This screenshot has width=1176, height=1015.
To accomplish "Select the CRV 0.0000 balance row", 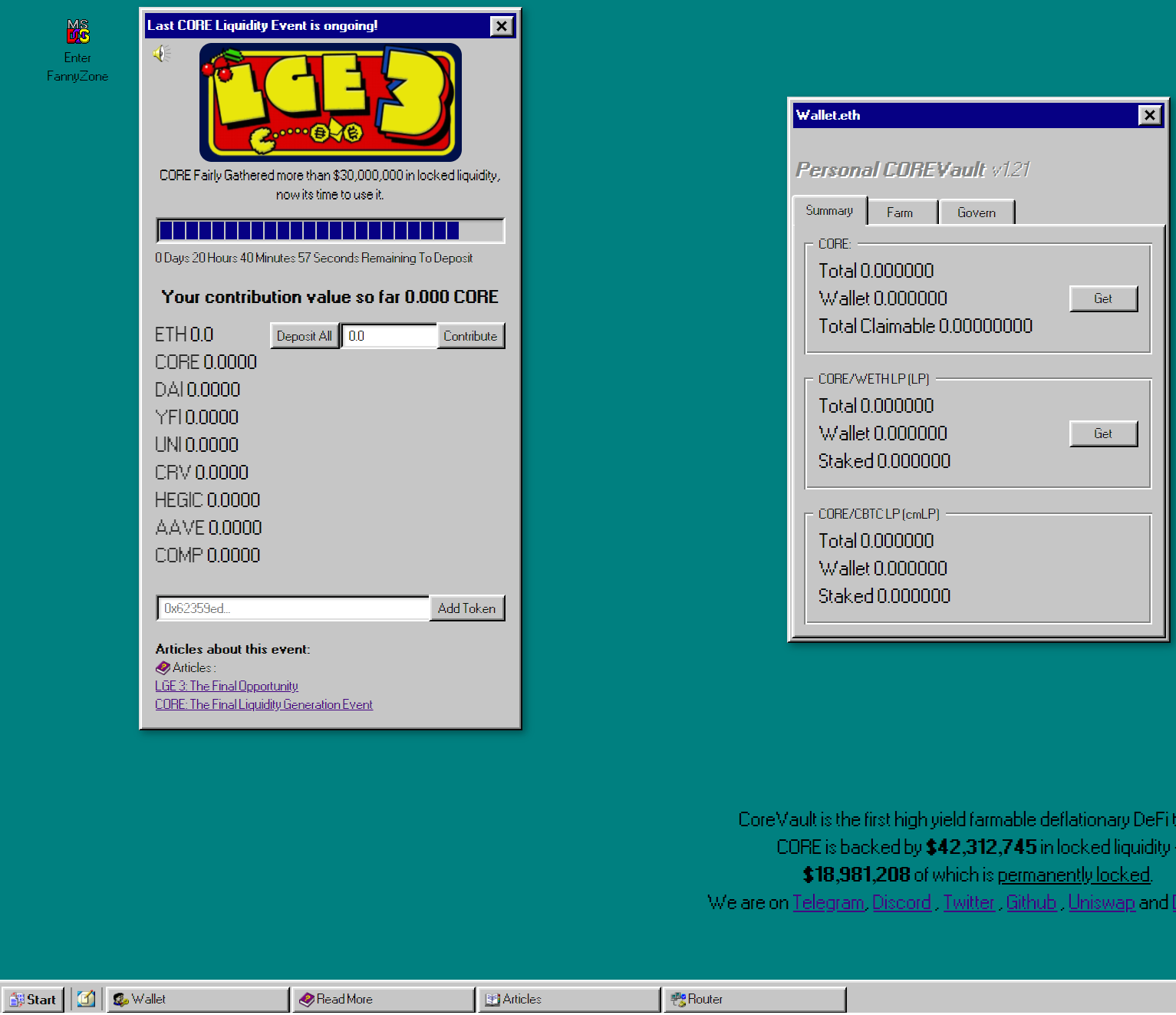I will pyautogui.click(x=202, y=473).
